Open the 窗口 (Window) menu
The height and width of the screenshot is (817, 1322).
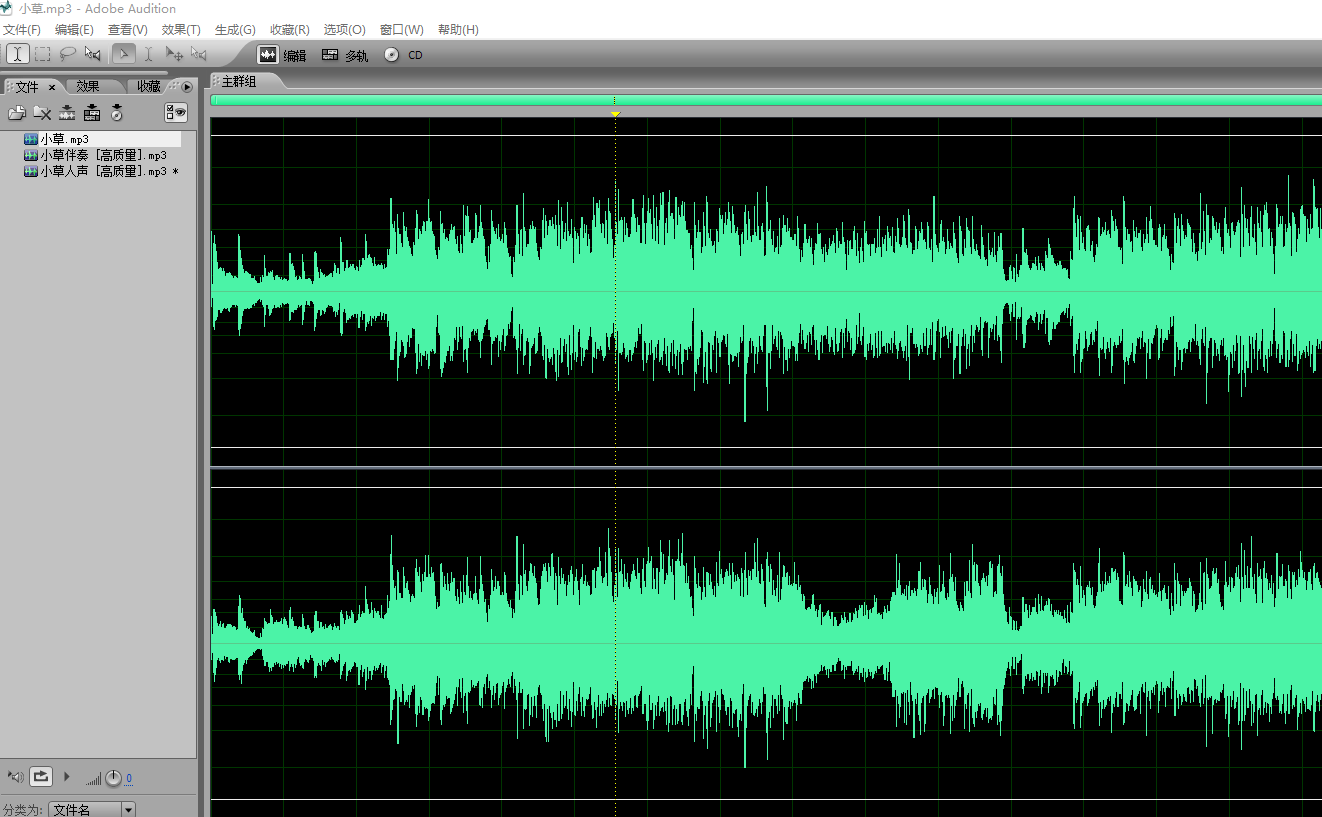point(401,30)
